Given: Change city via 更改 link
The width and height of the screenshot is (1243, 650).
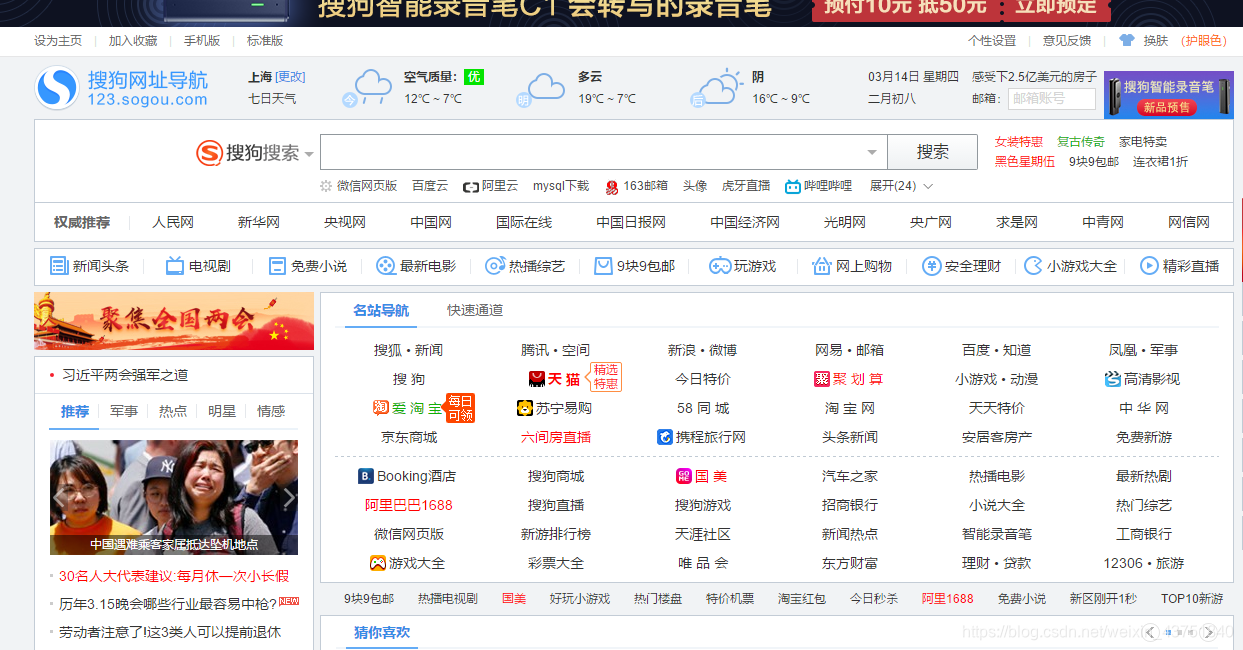Looking at the screenshot, I should pyautogui.click(x=291, y=77).
